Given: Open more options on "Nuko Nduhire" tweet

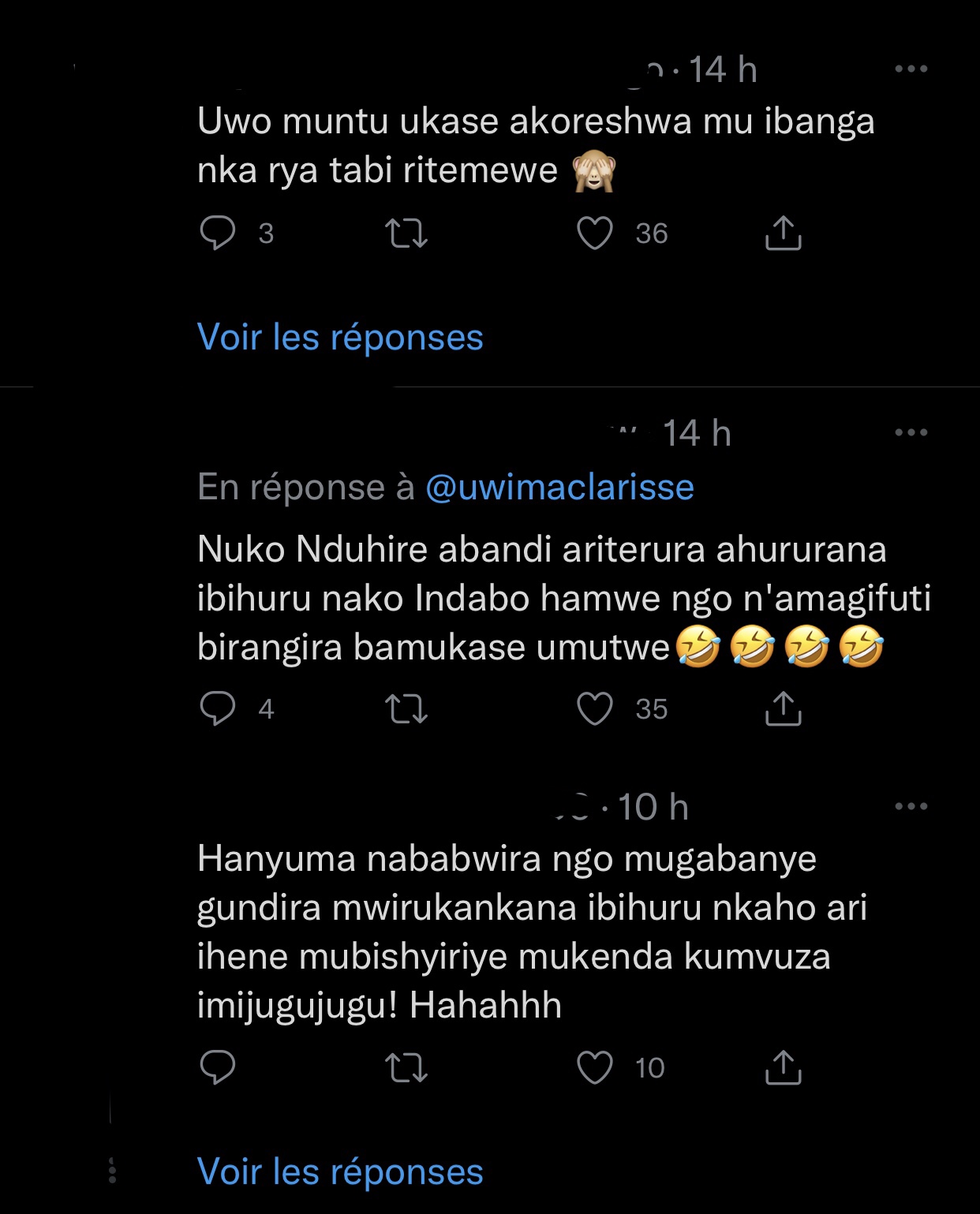Looking at the screenshot, I should point(911,432).
